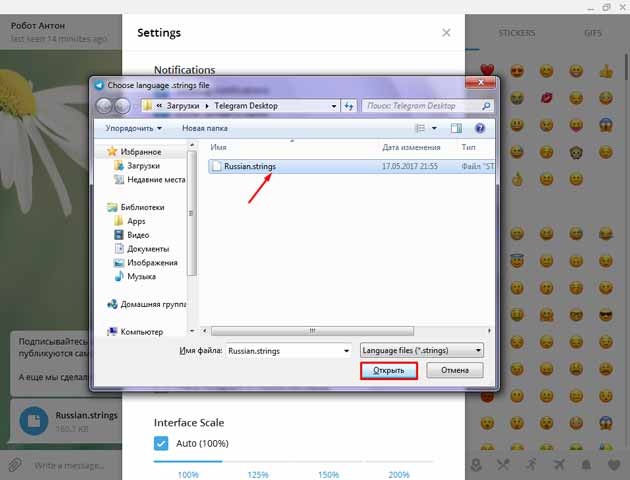Expand the file name history dropdown arrow

[x=346, y=351]
